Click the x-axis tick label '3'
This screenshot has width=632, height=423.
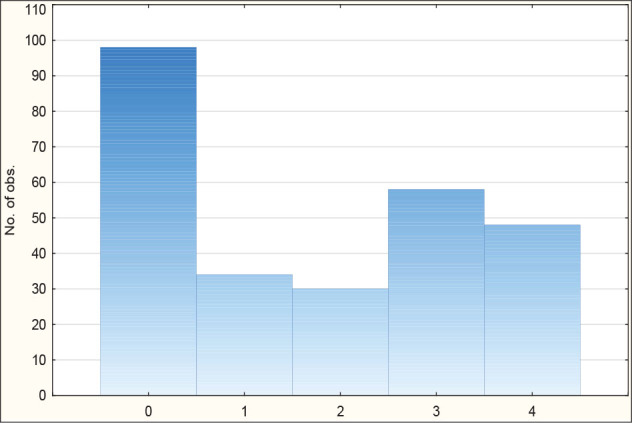436,410
